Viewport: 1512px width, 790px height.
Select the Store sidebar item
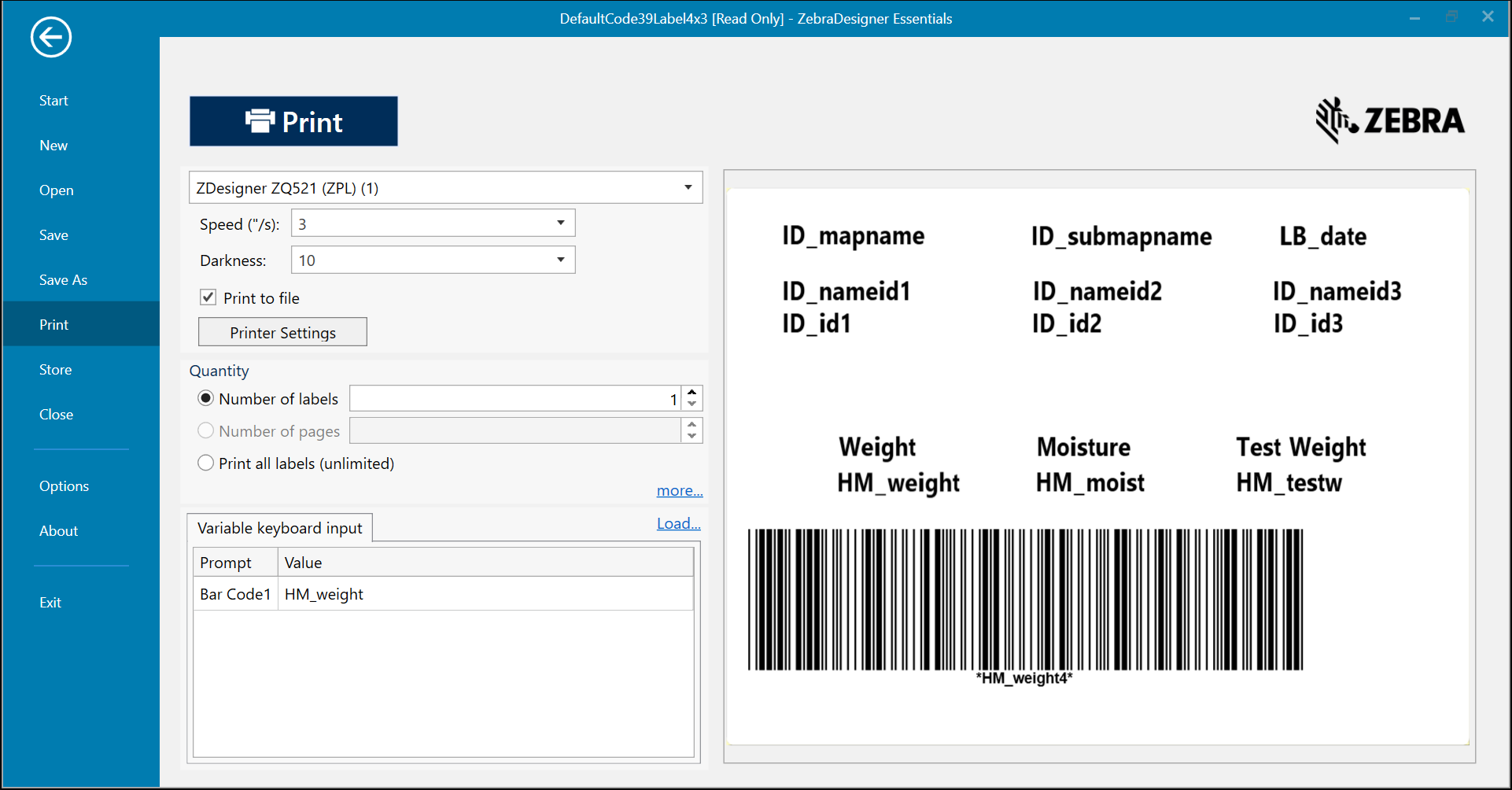coord(55,370)
